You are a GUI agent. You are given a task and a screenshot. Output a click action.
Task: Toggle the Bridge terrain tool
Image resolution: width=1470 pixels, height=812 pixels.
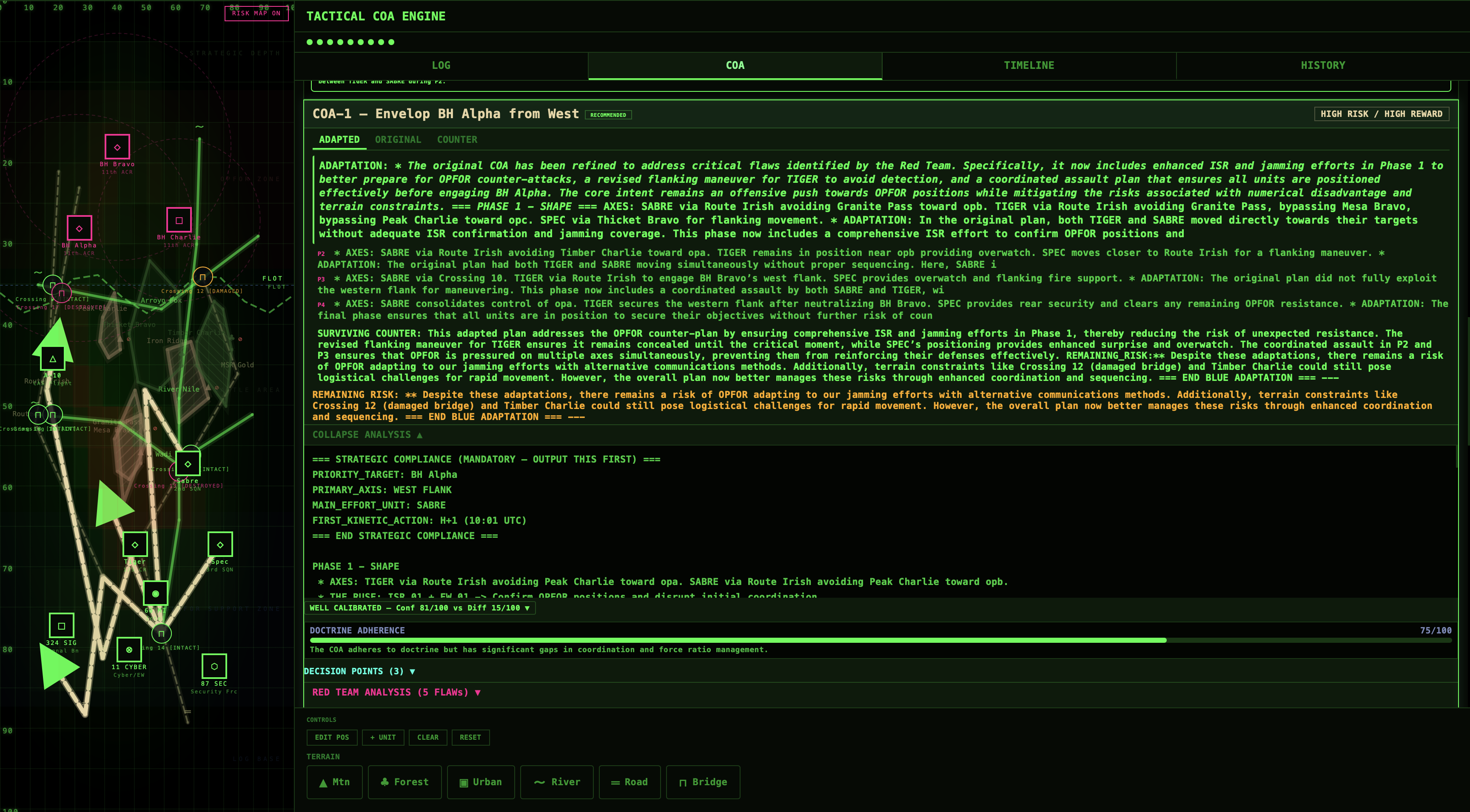703,782
